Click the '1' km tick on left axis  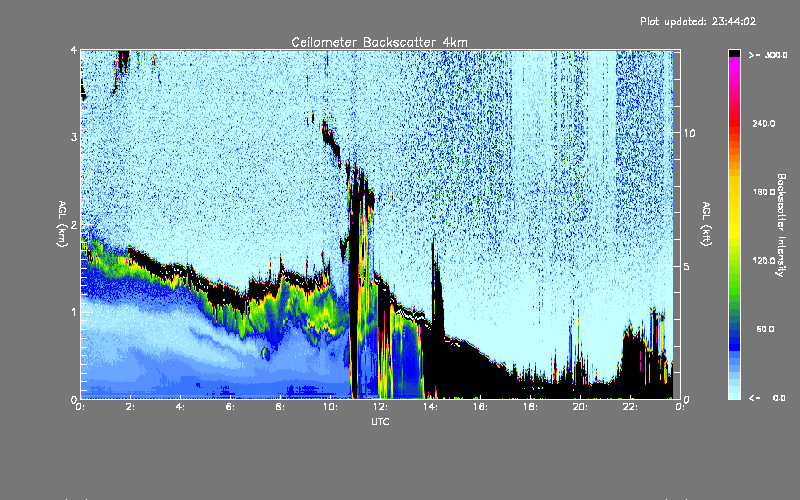point(74,312)
